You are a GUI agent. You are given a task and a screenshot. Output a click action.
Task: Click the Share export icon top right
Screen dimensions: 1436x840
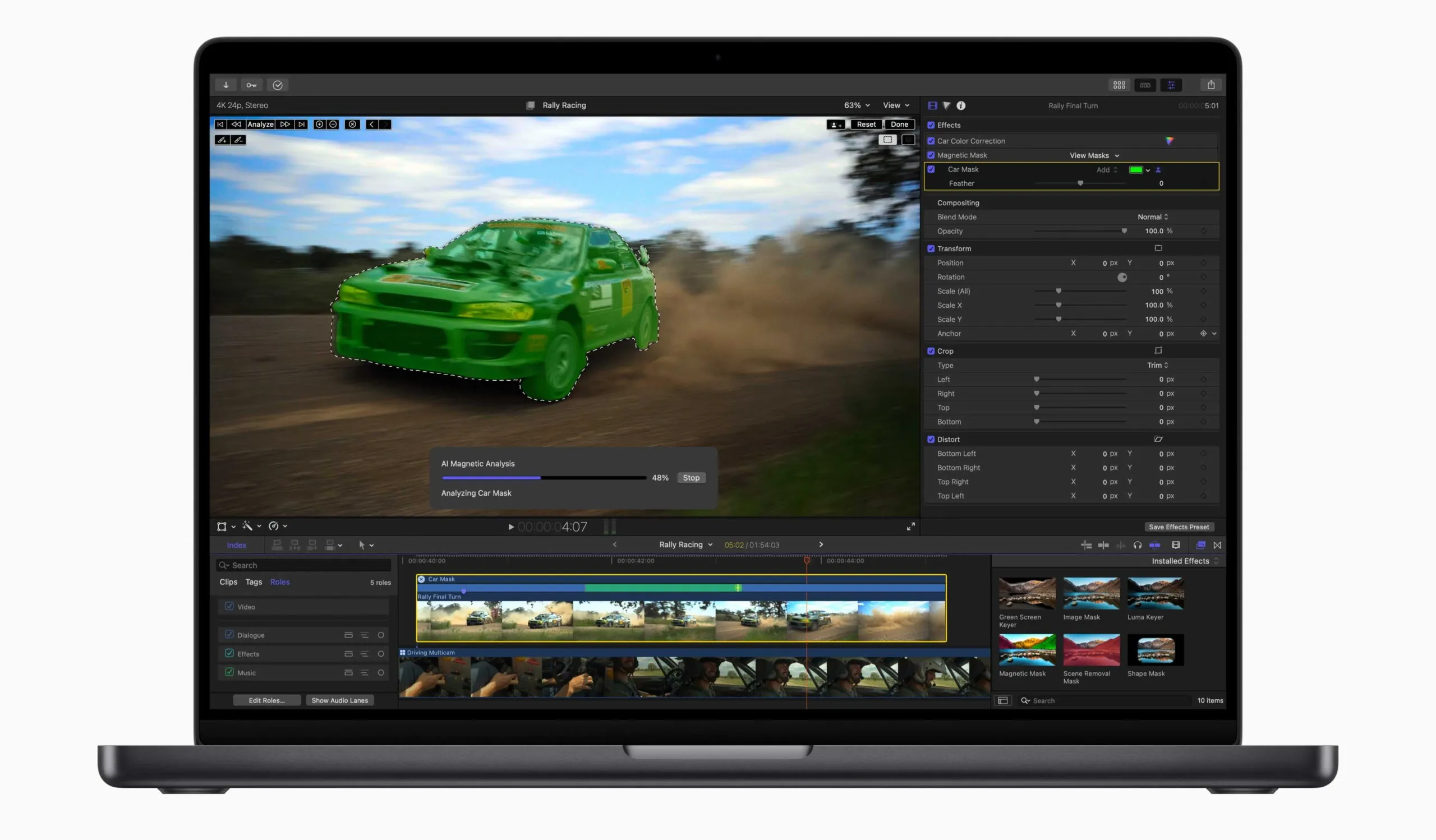1212,85
